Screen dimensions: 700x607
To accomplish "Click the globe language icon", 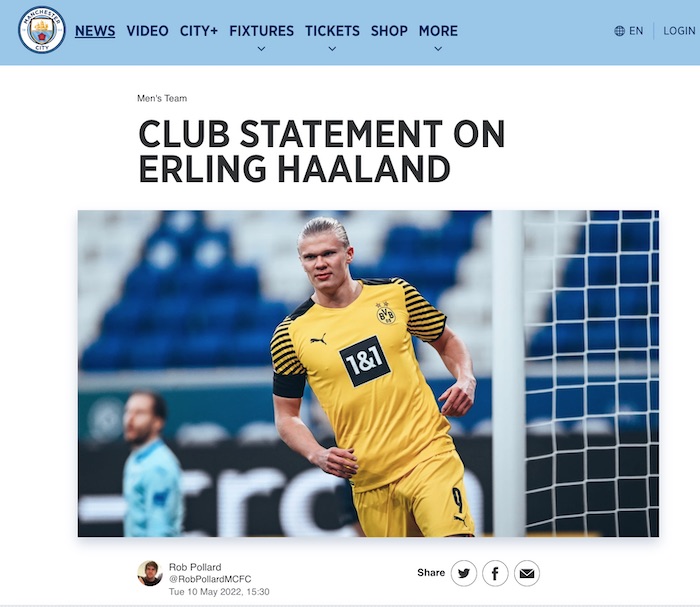I will coord(619,31).
